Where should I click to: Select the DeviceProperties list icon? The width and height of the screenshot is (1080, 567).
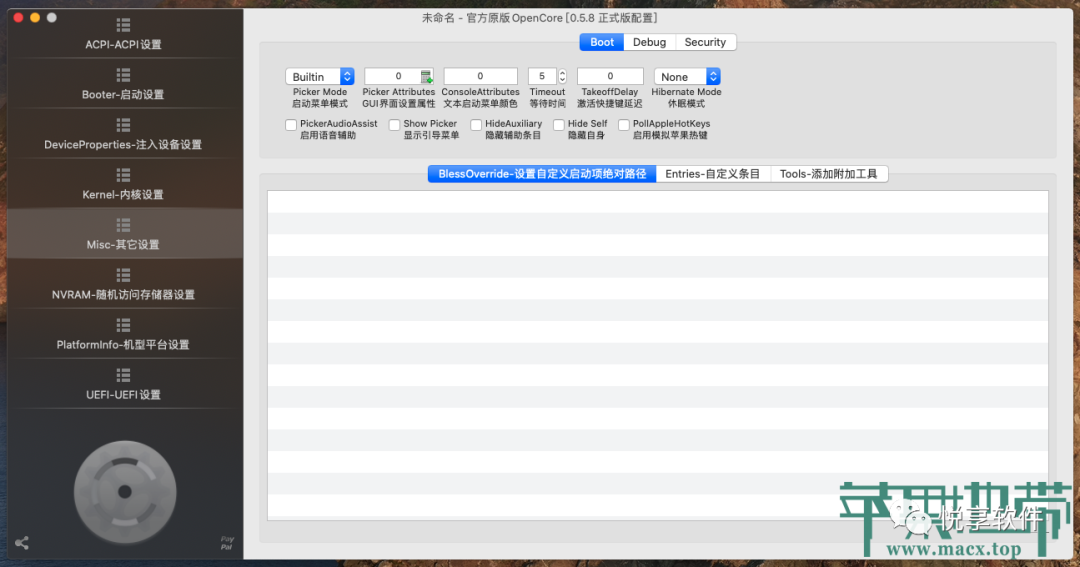[123, 125]
